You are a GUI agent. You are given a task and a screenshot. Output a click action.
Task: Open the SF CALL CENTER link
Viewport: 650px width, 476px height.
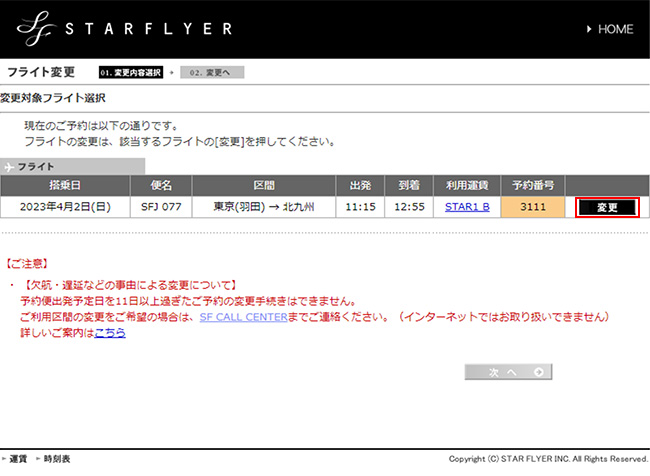(x=247, y=316)
